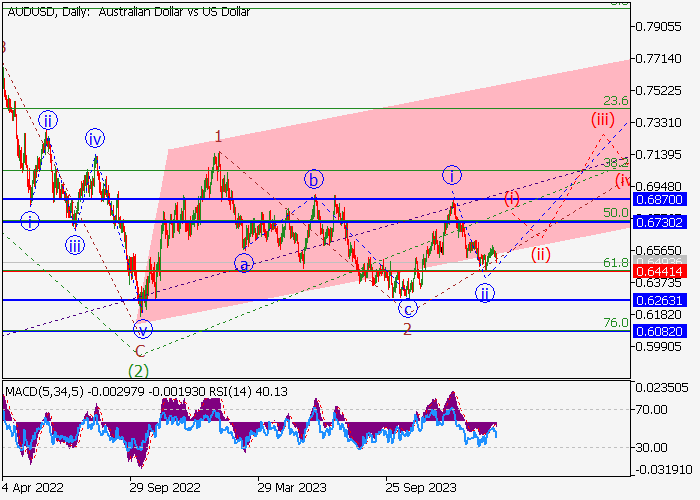Click the 0.69480 price axis label

[x=658, y=186]
